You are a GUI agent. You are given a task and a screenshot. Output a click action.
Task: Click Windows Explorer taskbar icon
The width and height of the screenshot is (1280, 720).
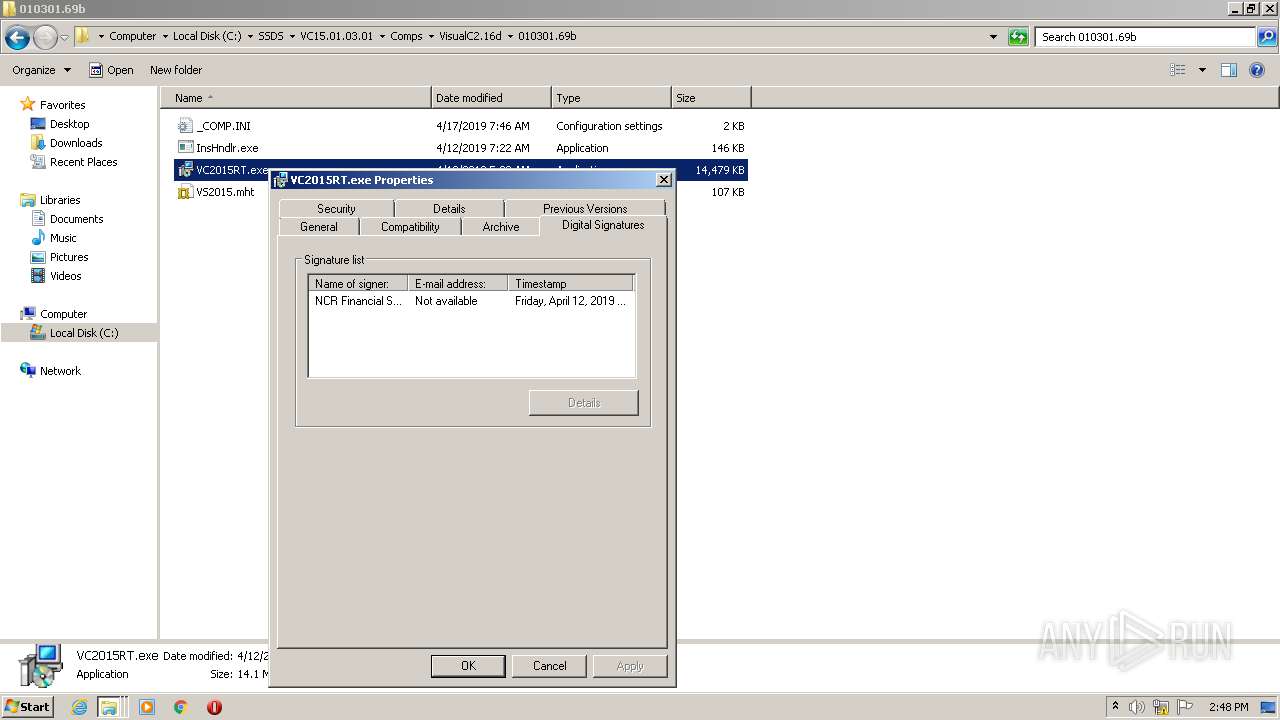pos(108,707)
